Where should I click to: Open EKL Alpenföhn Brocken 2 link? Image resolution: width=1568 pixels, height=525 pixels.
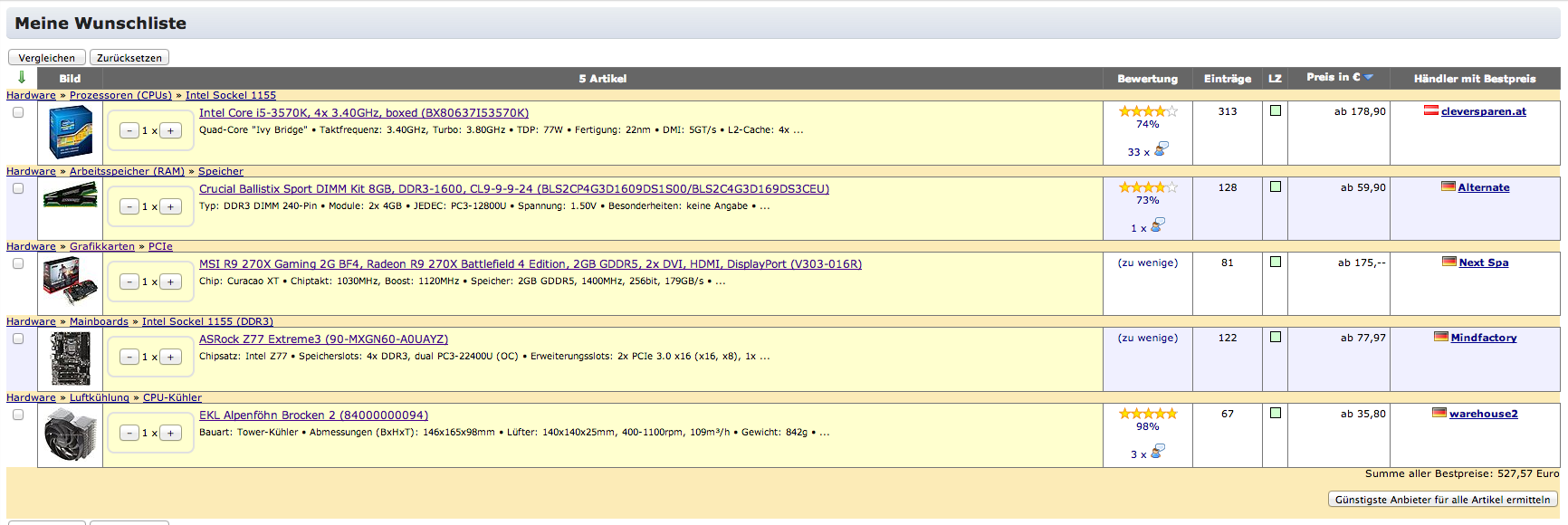pos(313,415)
